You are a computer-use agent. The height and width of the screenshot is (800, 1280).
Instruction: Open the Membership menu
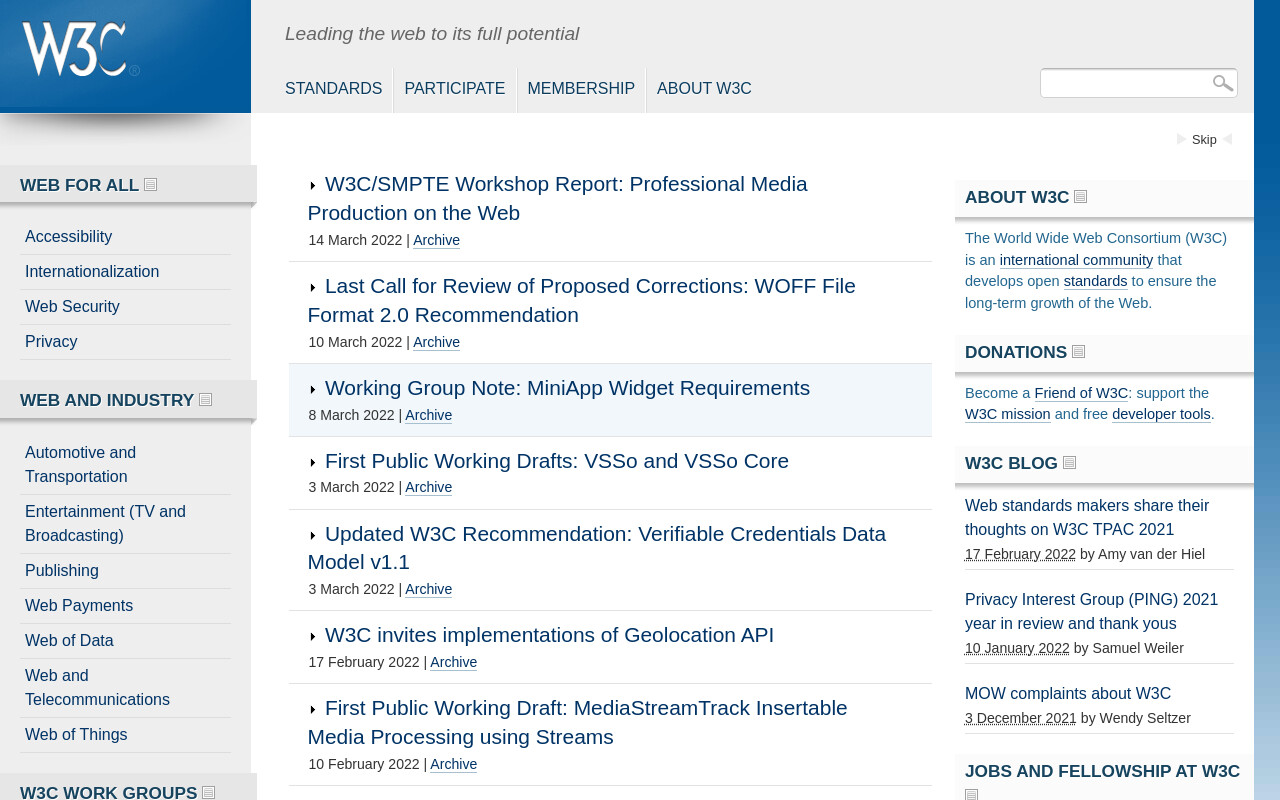[x=581, y=89]
